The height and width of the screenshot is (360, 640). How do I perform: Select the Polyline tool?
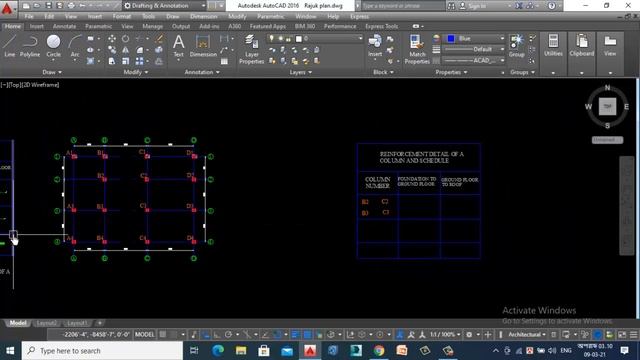pyautogui.click(x=30, y=45)
